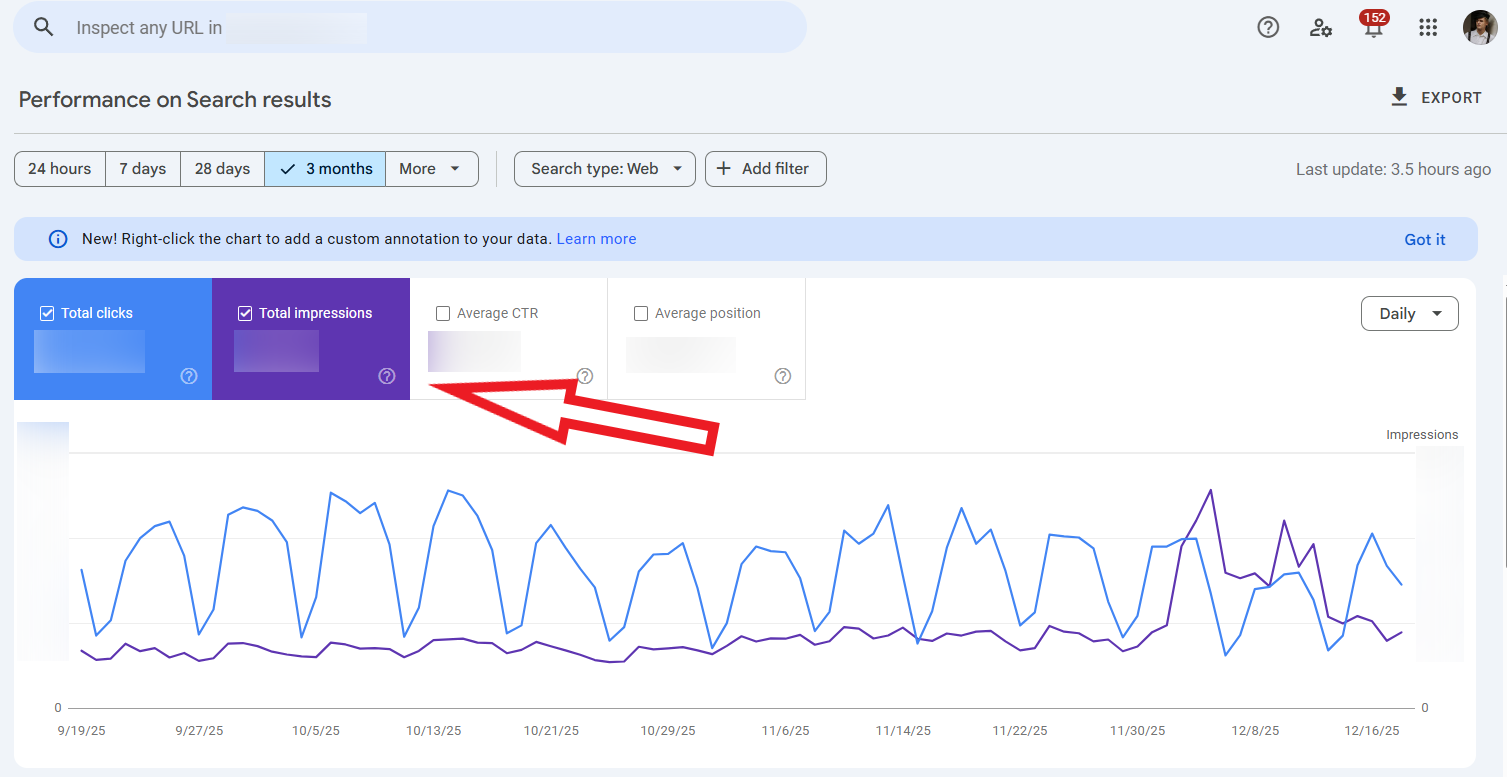Image resolution: width=1507 pixels, height=777 pixels.
Task: Open the help question-mark icon in the top bar
Action: click(1267, 27)
